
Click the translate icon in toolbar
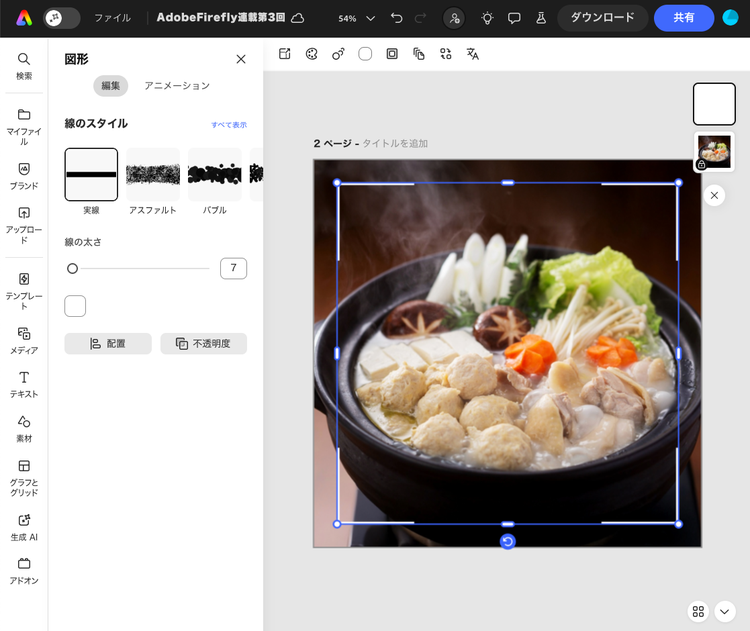[x=473, y=54]
